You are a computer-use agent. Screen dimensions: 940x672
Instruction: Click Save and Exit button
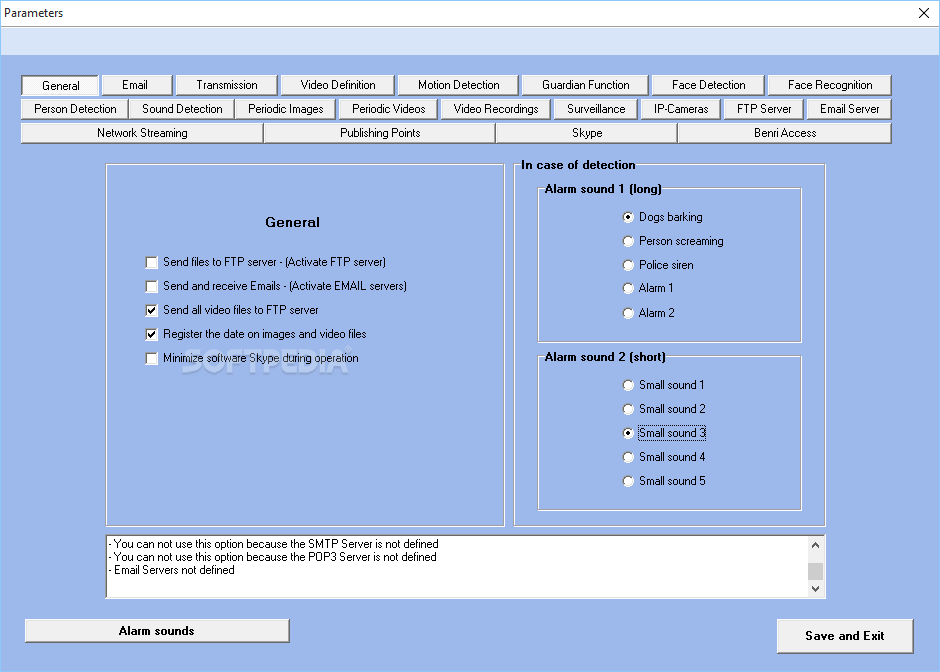pos(845,636)
